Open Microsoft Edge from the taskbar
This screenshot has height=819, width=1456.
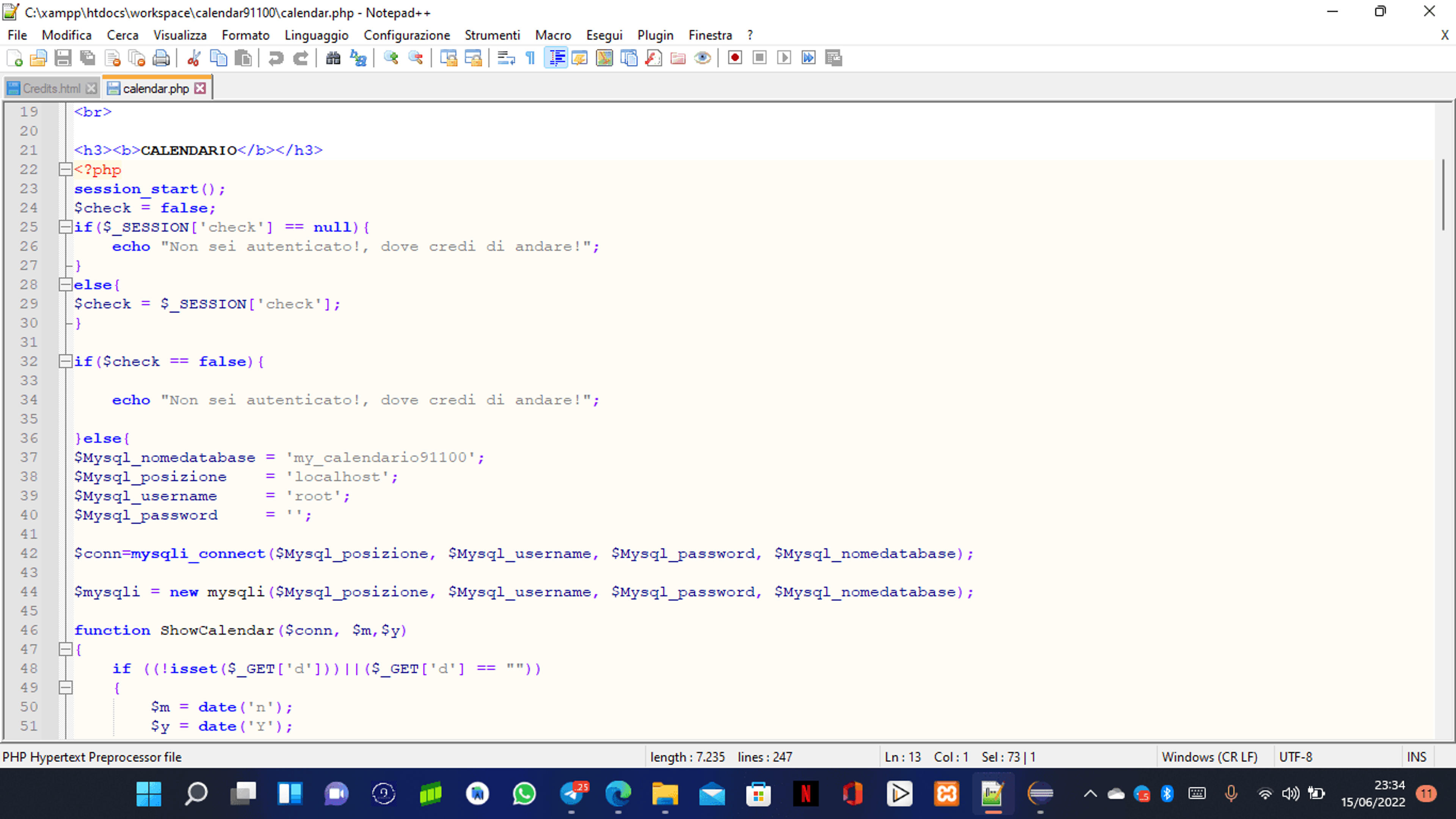(x=618, y=794)
